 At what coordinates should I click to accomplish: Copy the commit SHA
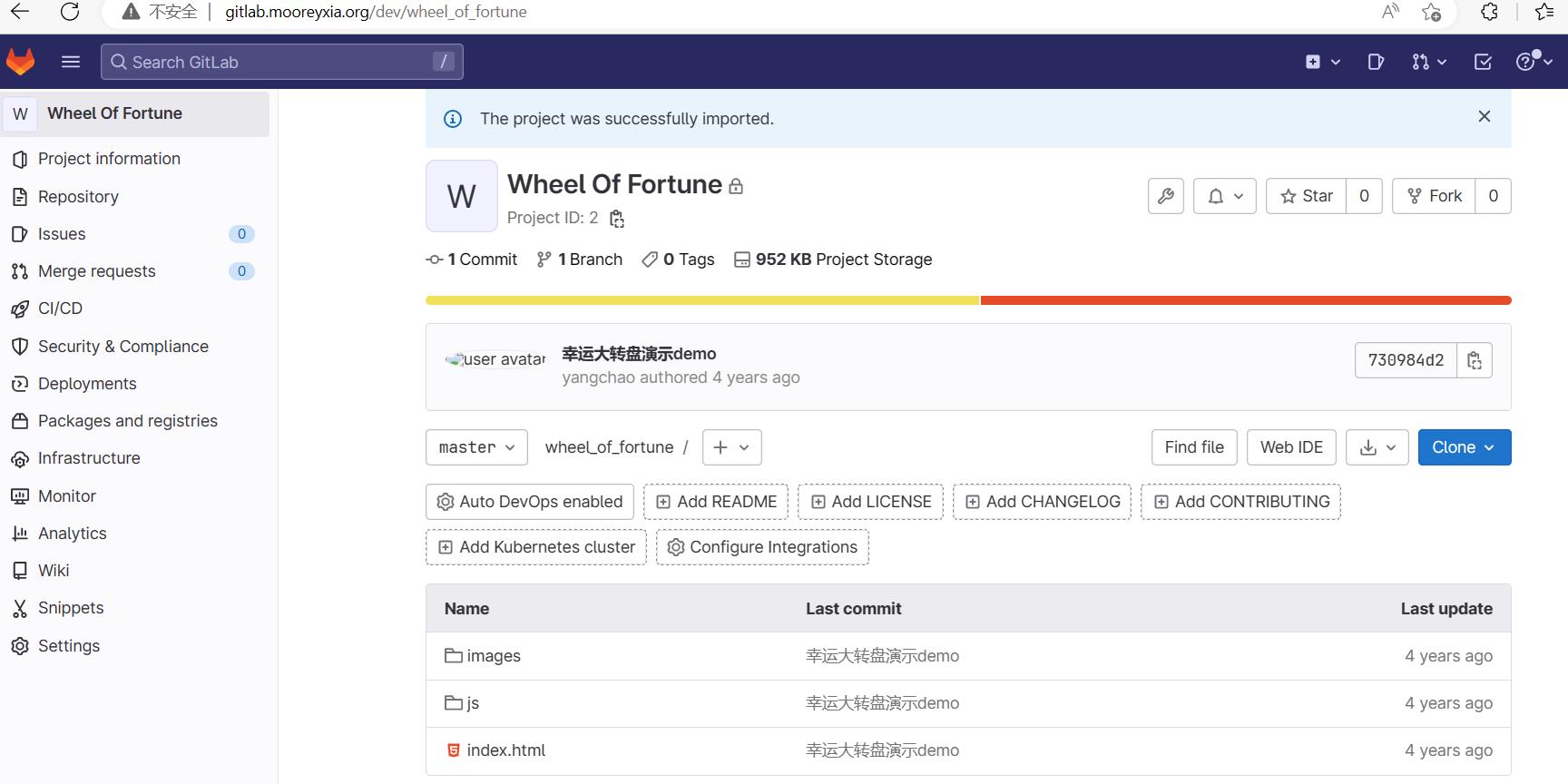[x=1475, y=360]
